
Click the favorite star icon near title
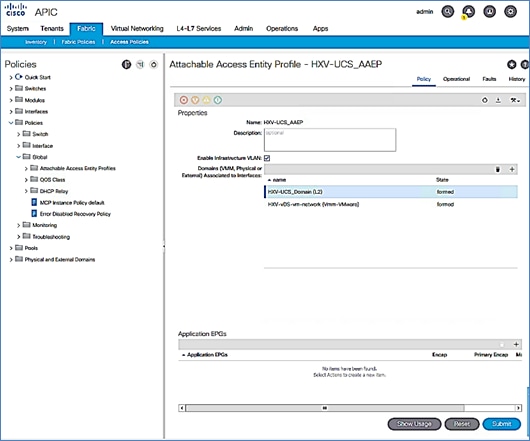click(511, 64)
